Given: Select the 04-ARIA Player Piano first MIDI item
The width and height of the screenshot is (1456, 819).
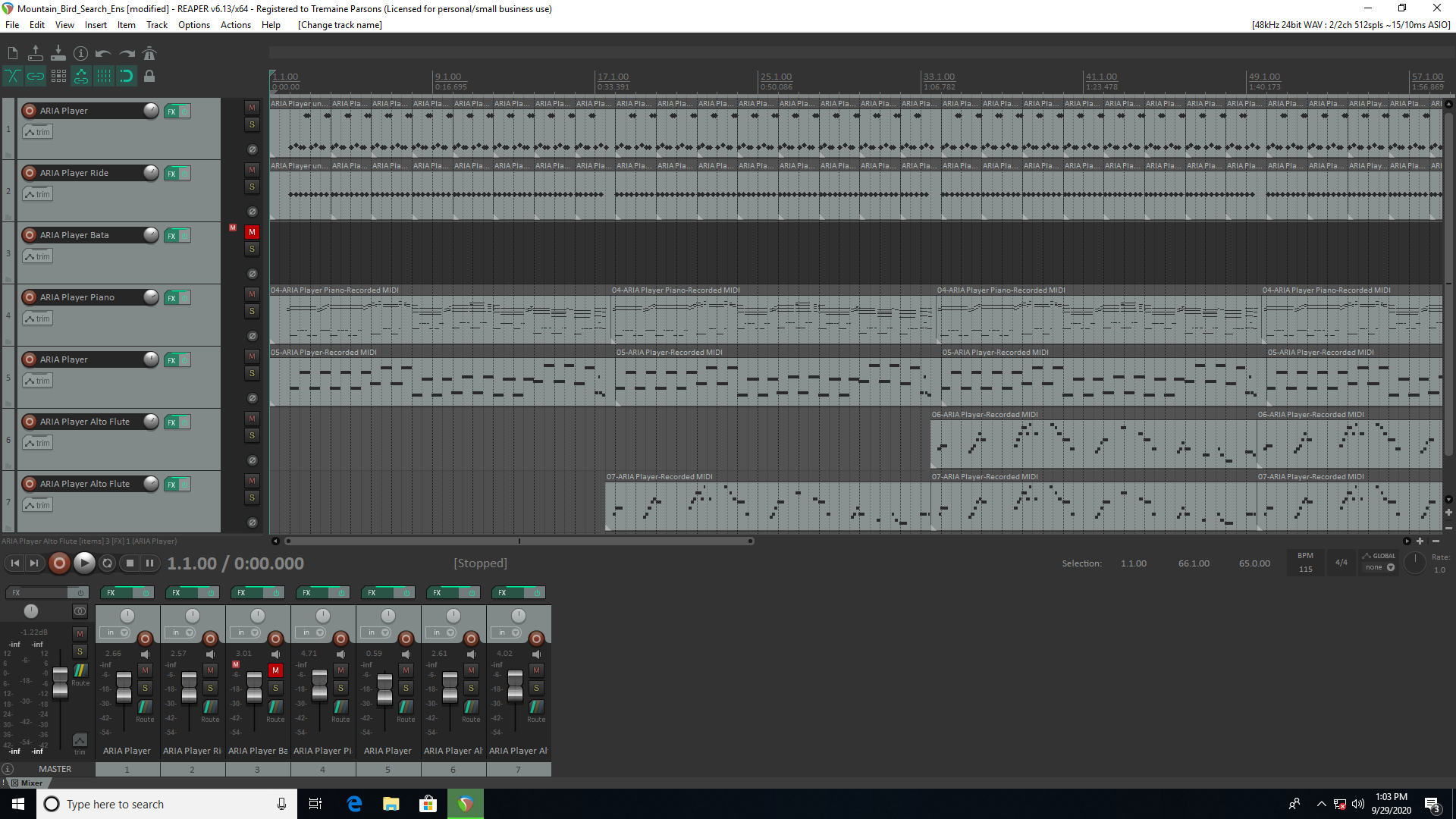Looking at the screenshot, I should click(439, 315).
